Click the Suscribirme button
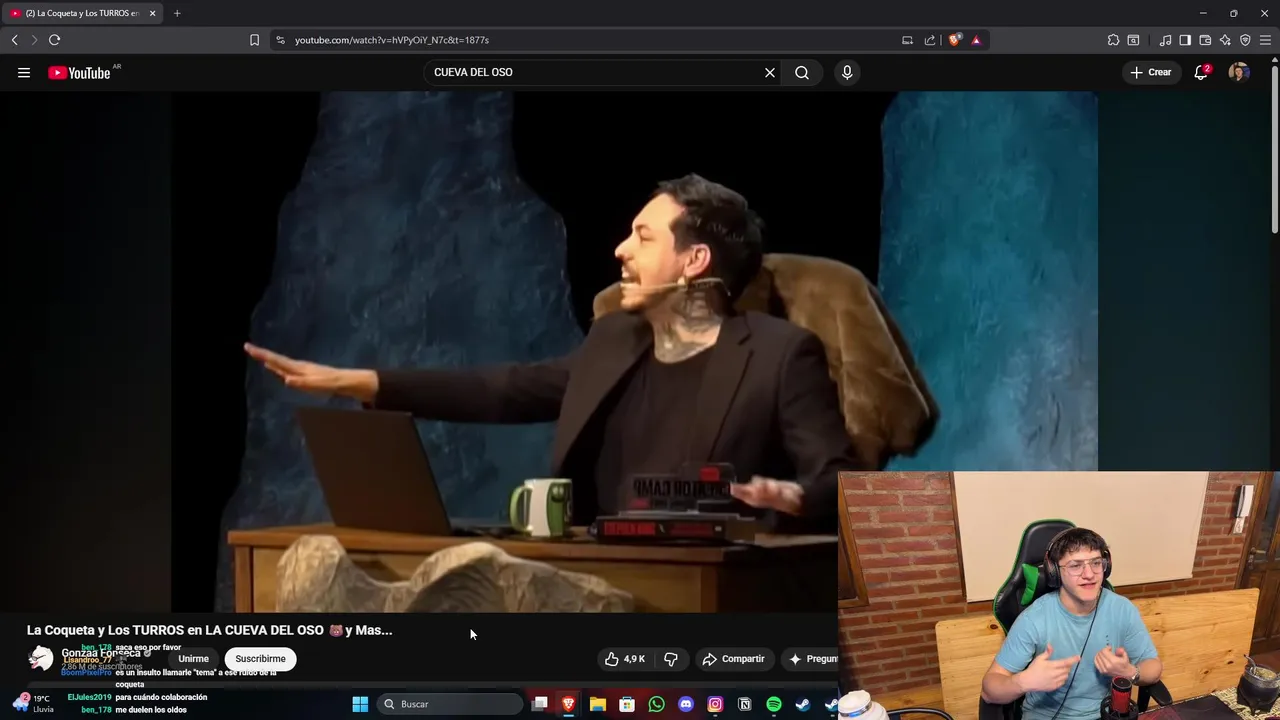This screenshot has width=1280, height=720. [260, 659]
